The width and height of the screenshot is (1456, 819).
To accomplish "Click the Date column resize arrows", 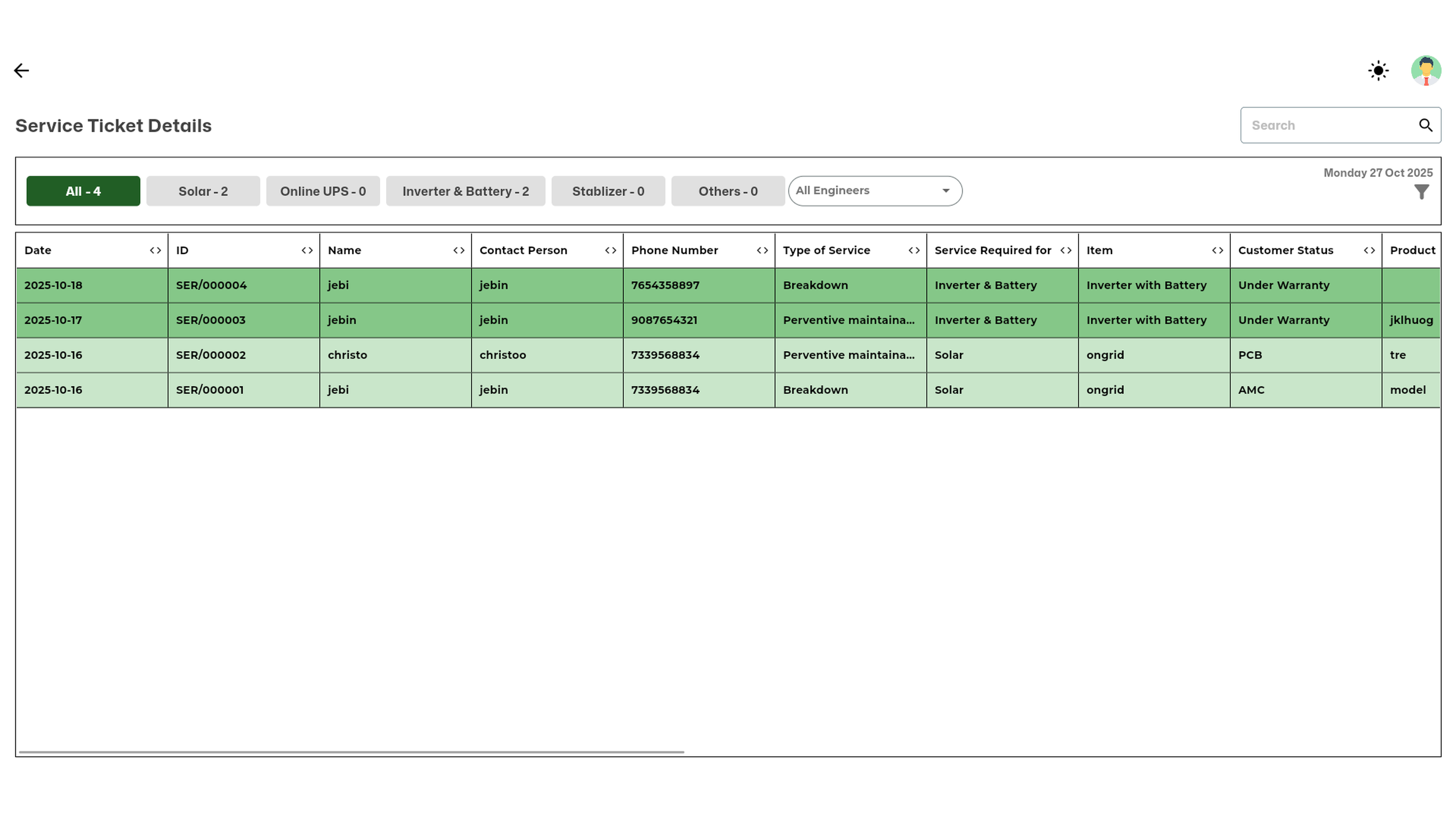I will click(155, 250).
